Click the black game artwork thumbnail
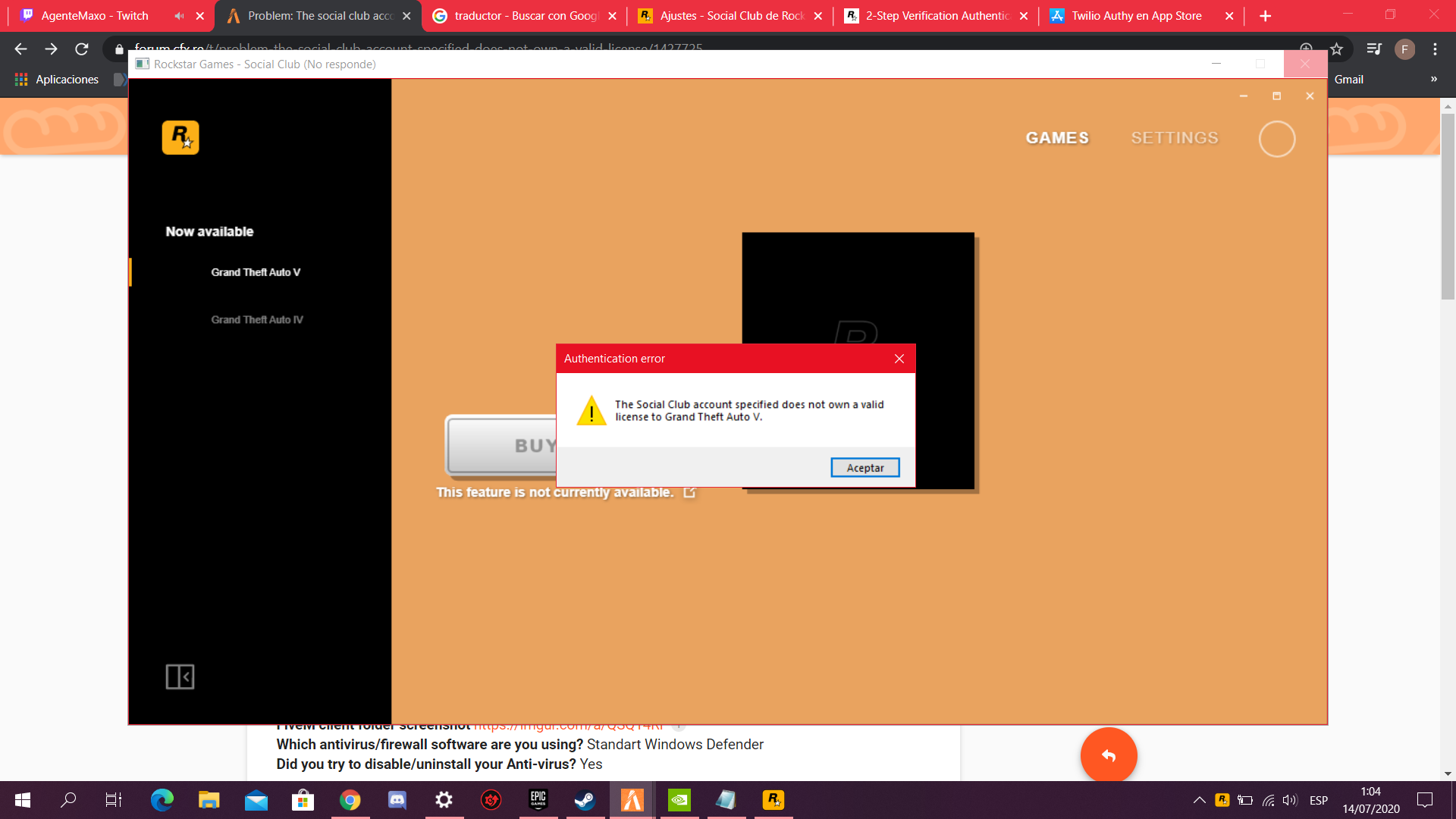 (858, 288)
